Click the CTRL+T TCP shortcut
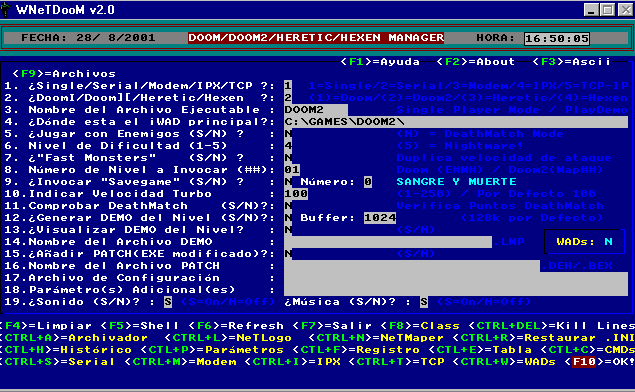Screen dimensions: 635x392 click(396, 362)
